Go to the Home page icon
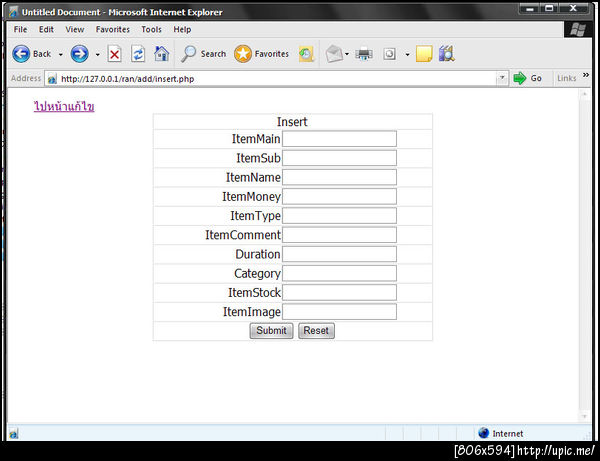The height and width of the screenshot is (461, 600). pyautogui.click(x=161, y=54)
